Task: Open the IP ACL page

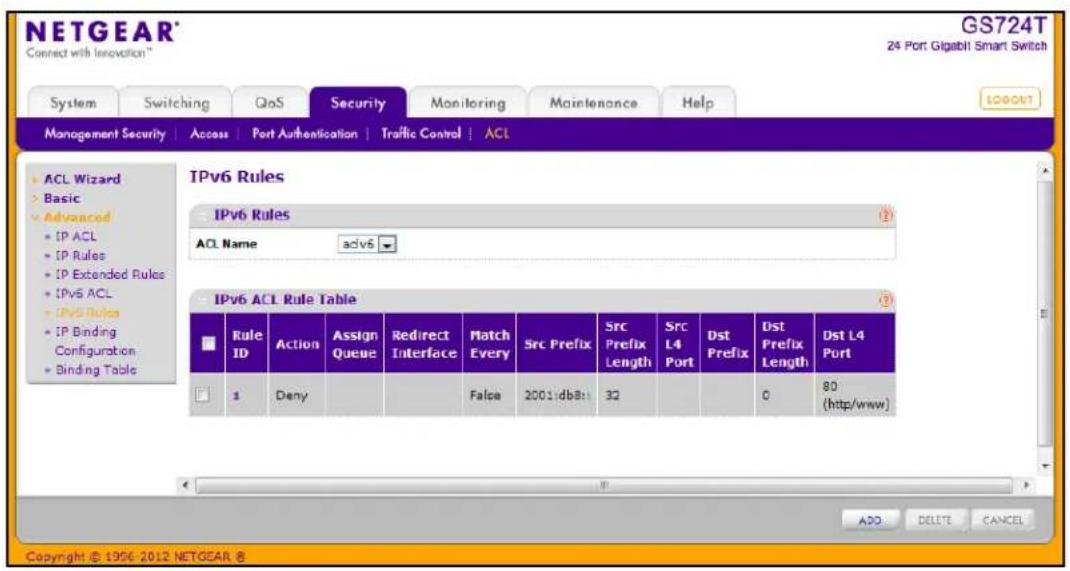Action: 75,237
